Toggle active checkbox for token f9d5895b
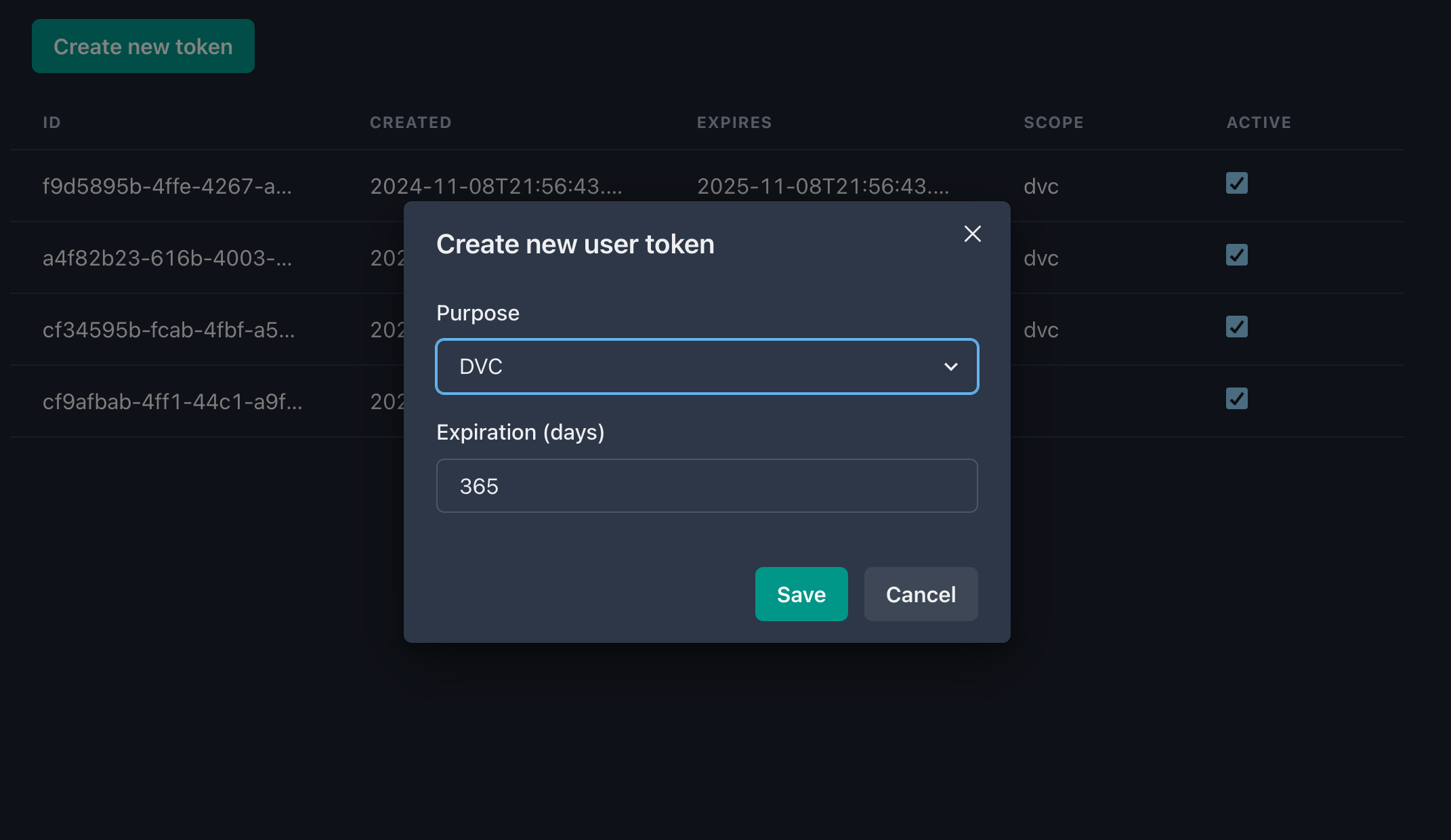The image size is (1451, 840). point(1237,183)
